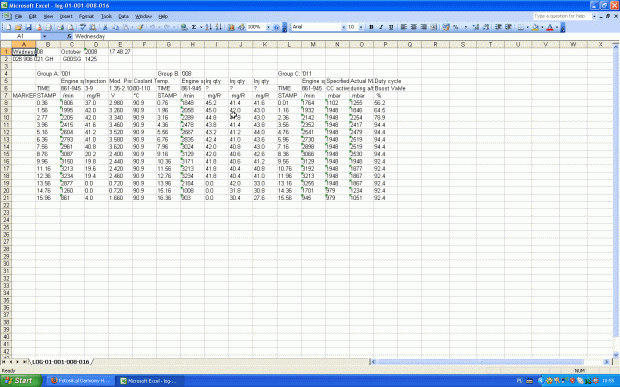The height and width of the screenshot is (387, 620).
Task: Select column header C
Action: [72, 44]
